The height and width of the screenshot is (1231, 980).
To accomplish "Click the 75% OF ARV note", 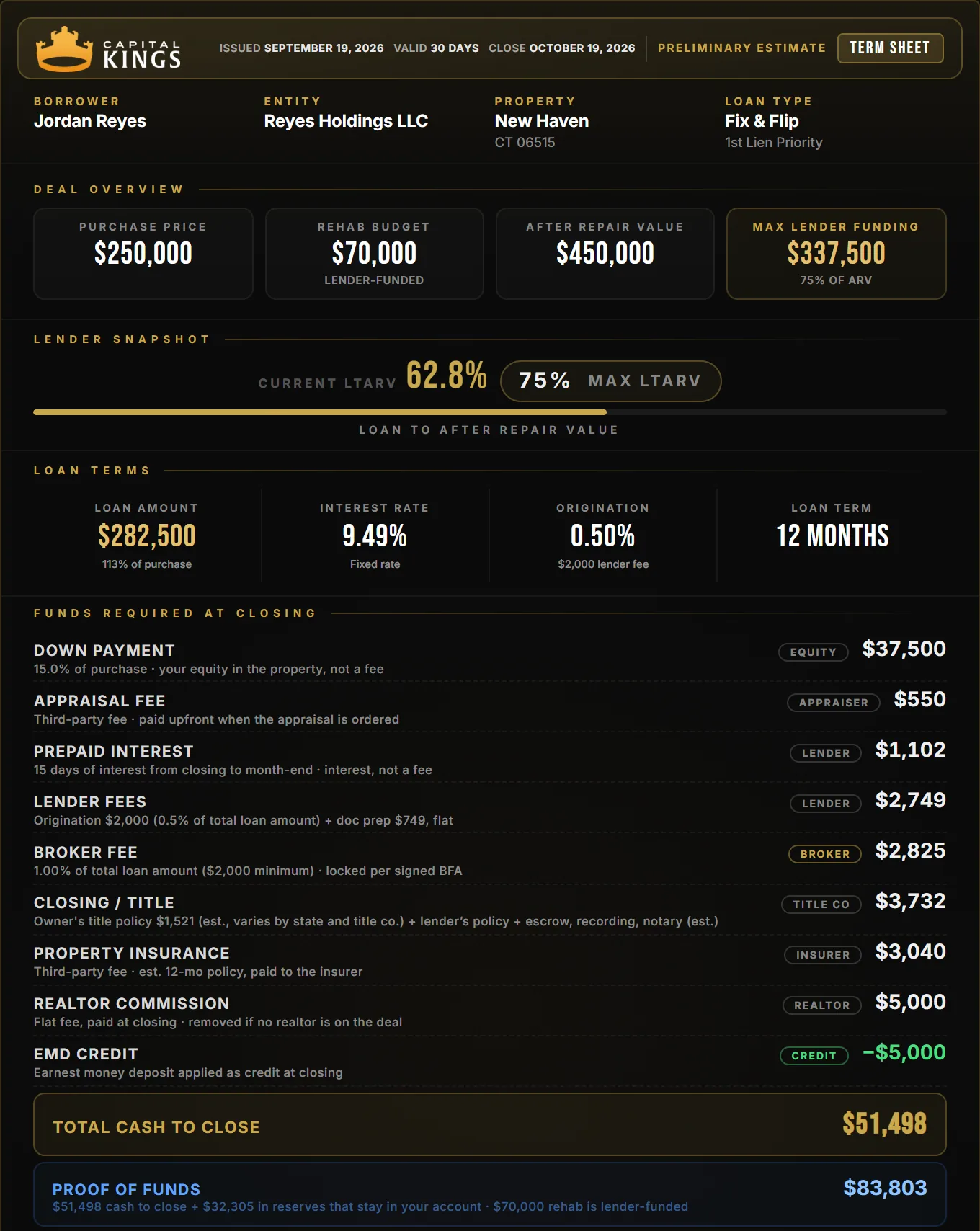I will click(836, 280).
